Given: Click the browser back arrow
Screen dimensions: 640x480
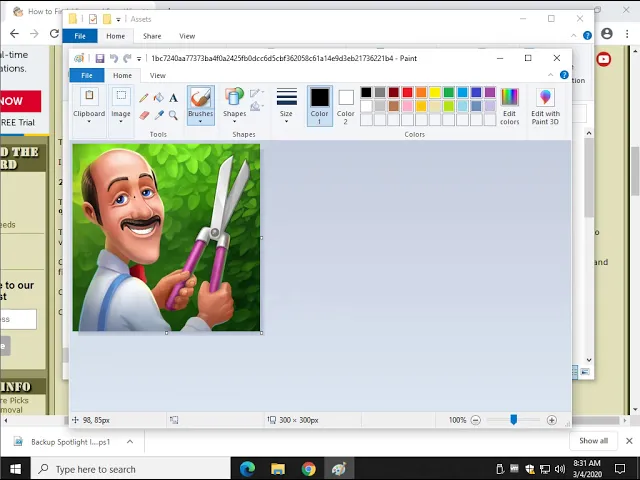Looking at the screenshot, I should click(14, 33).
